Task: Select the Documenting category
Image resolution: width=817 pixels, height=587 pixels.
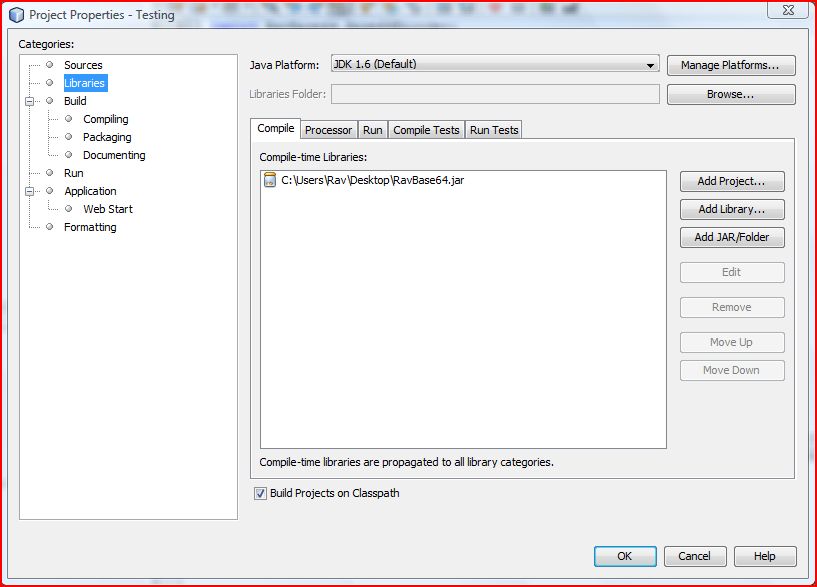Action: pyautogui.click(x=114, y=155)
